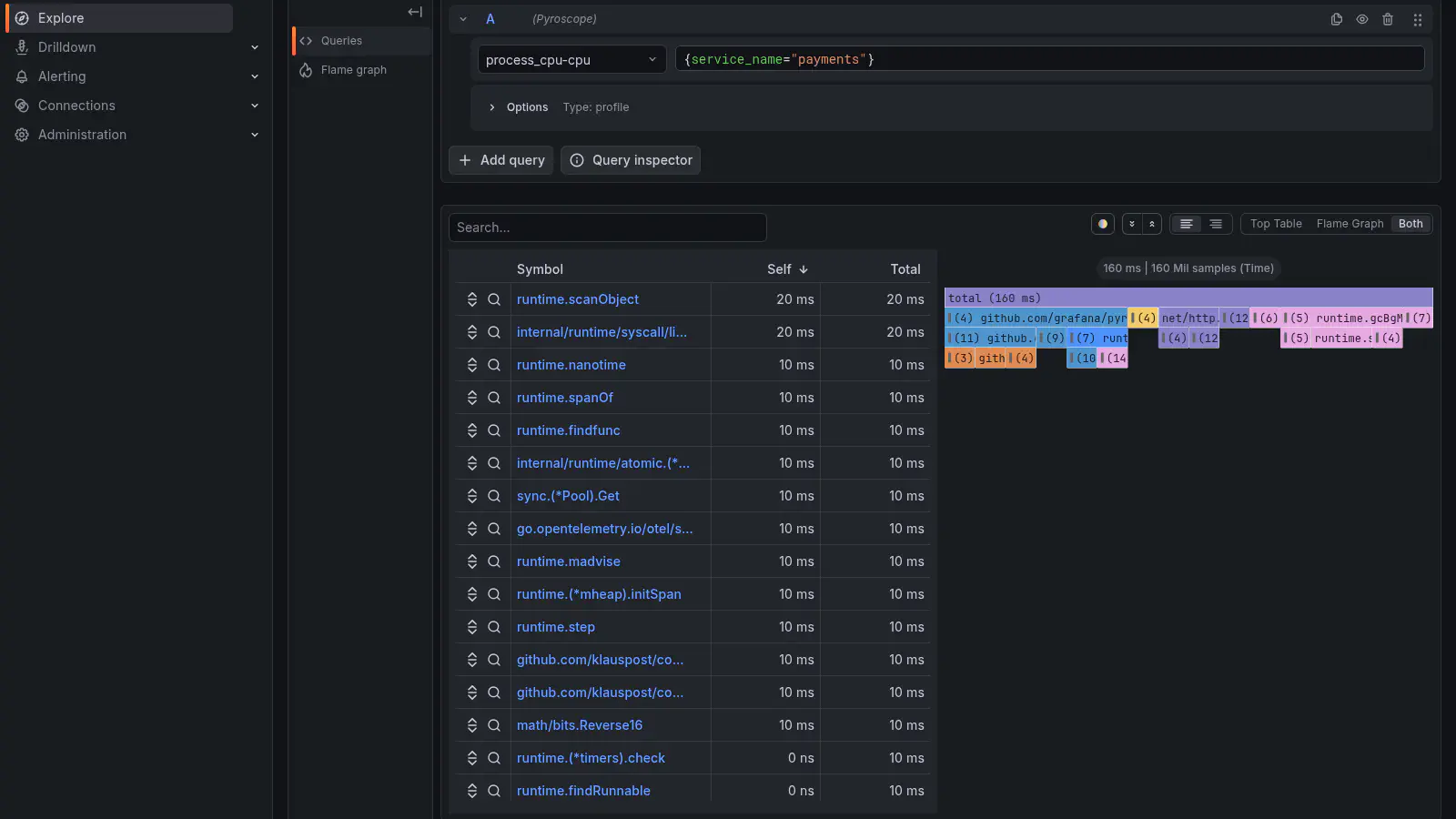Delete query A with trash icon

[x=1388, y=19]
